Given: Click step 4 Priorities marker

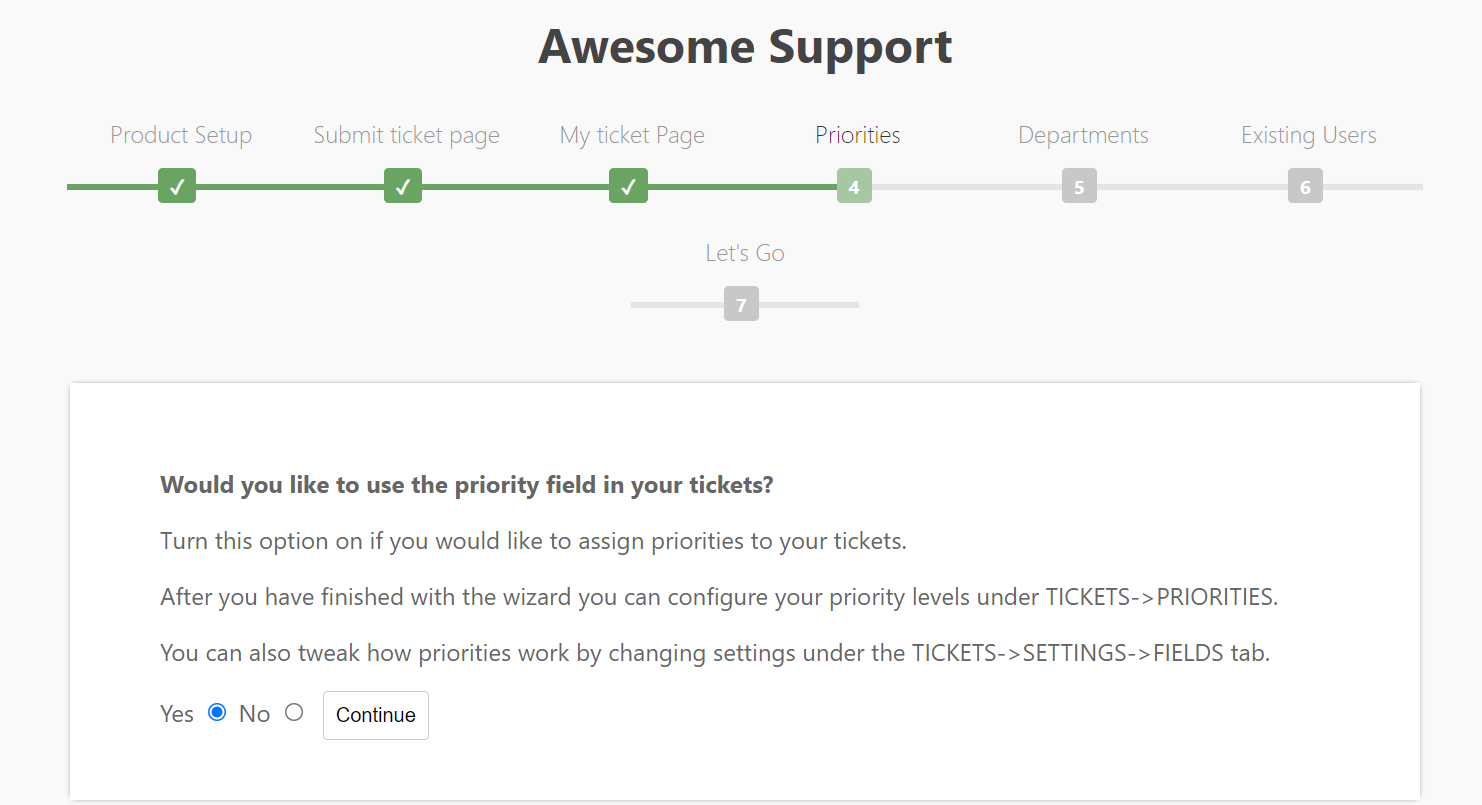Looking at the screenshot, I should [x=854, y=186].
